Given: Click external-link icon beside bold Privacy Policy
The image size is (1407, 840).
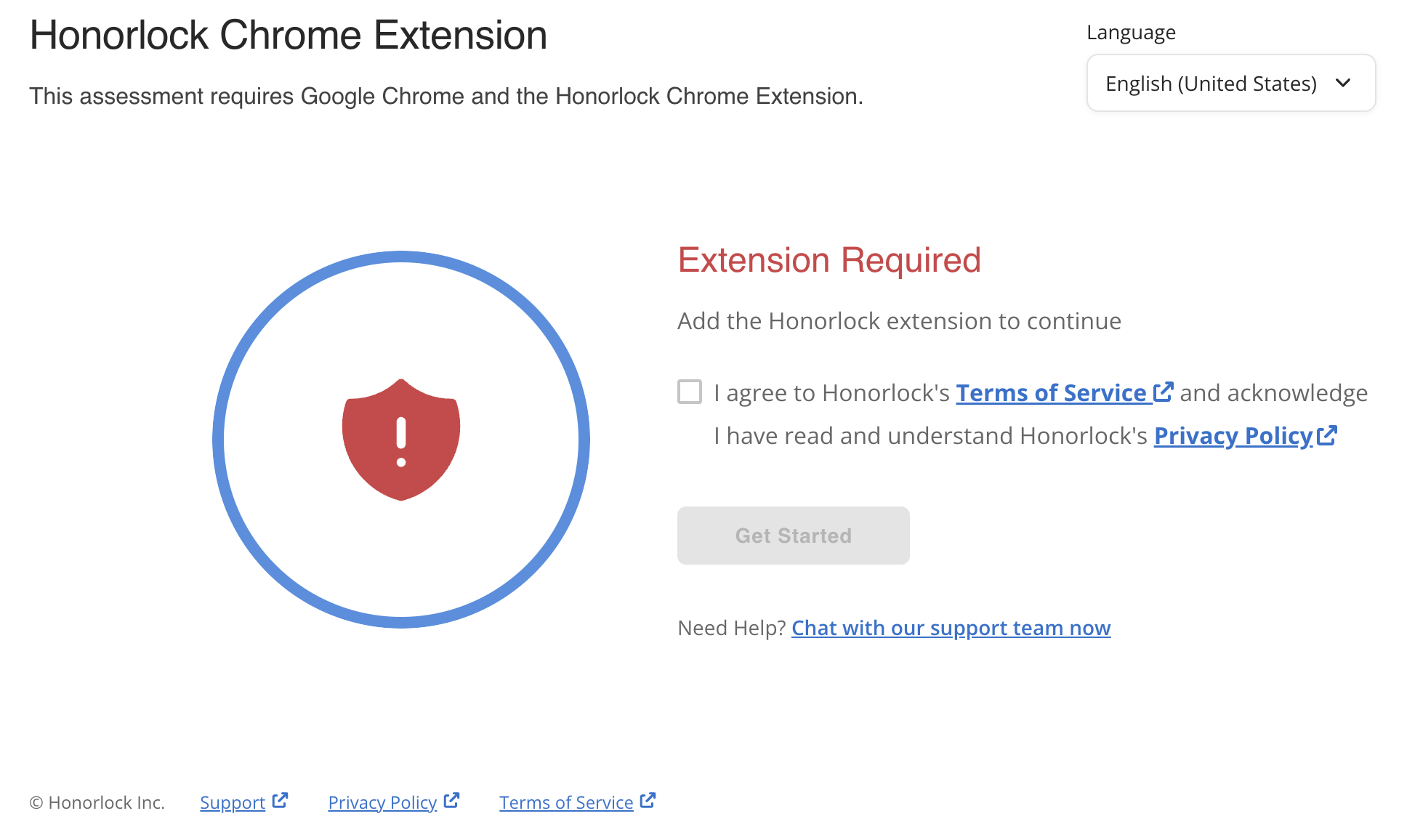Looking at the screenshot, I should pos(1327,435).
